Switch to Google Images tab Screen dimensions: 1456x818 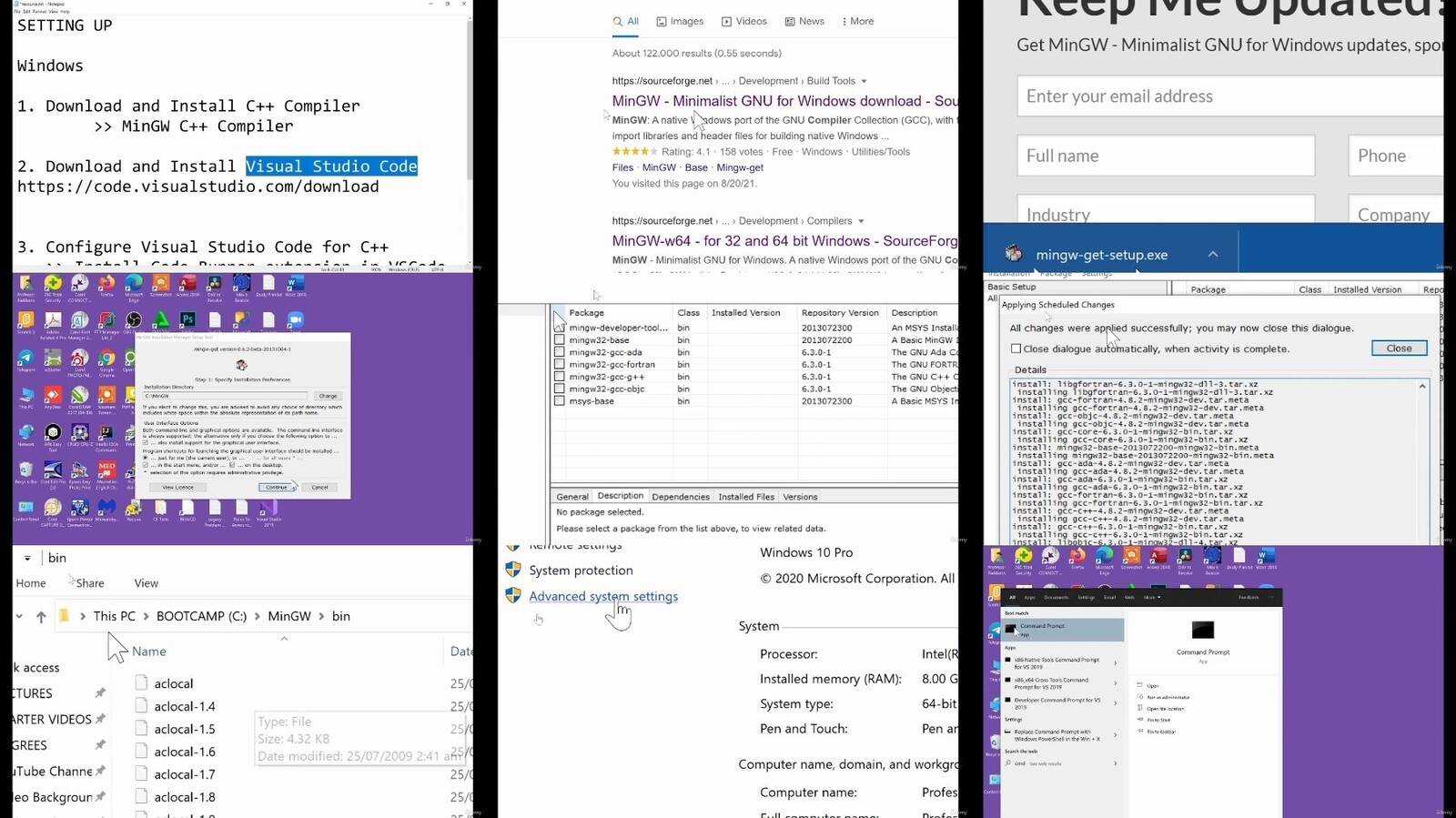680,21
